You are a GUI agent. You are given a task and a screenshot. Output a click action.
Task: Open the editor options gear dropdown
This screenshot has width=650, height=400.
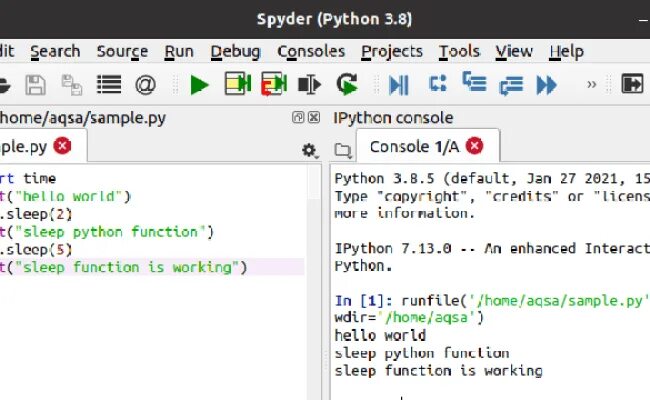pos(309,150)
